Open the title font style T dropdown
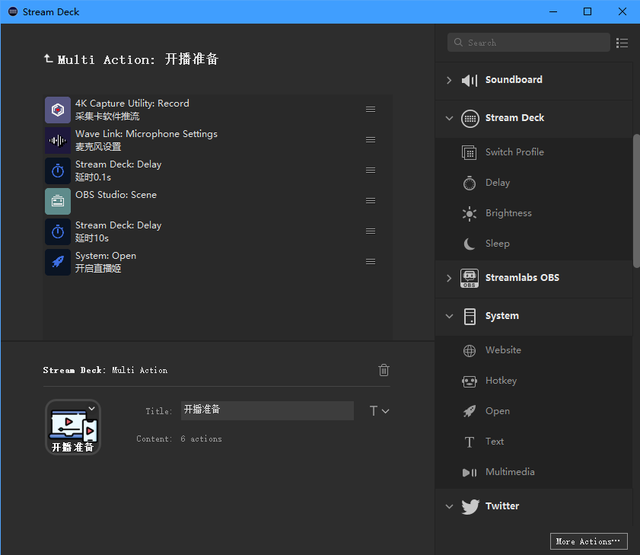The height and width of the screenshot is (555, 640). point(379,411)
